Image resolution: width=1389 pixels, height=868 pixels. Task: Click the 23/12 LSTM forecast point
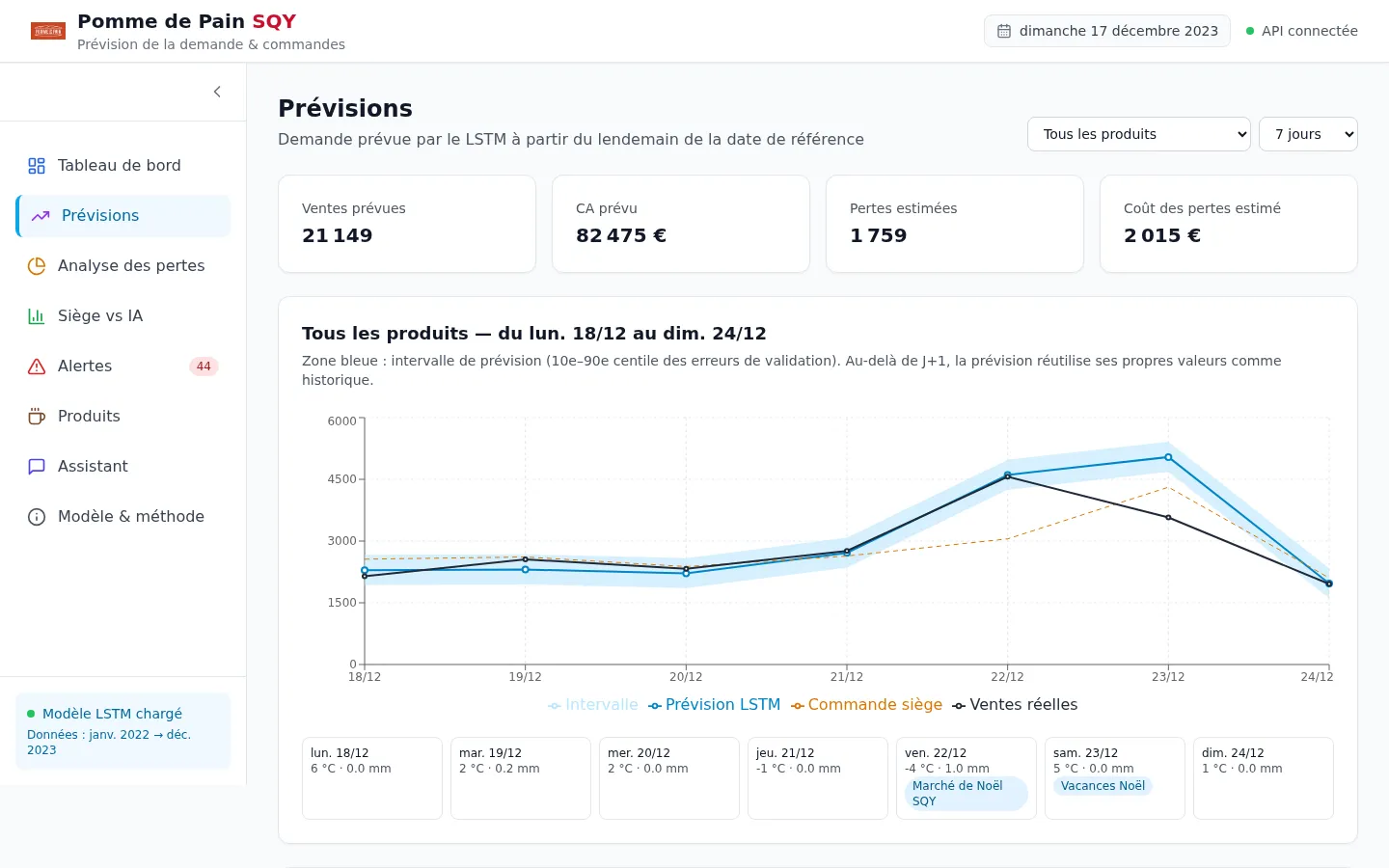(x=1168, y=457)
